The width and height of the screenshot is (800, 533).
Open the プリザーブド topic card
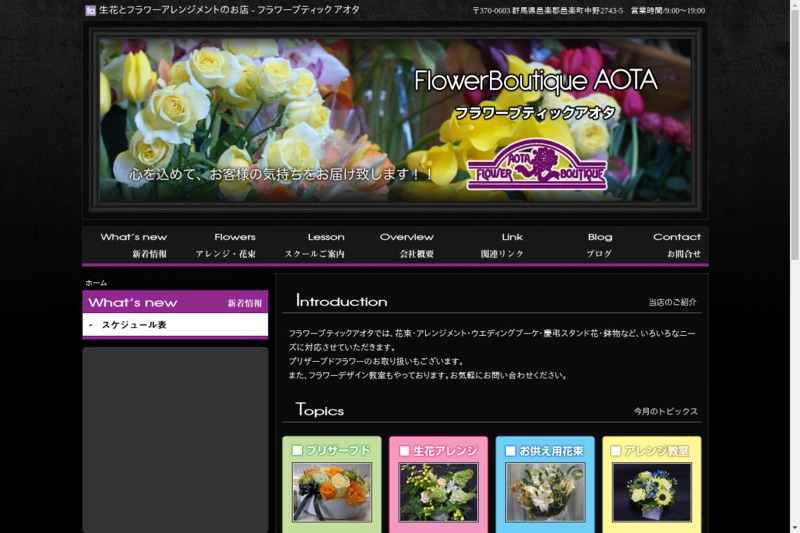point(332,484)
